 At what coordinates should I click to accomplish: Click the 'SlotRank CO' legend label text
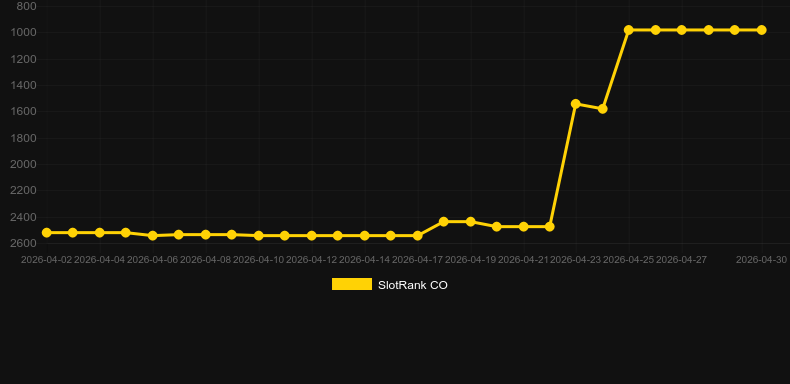[x=413, y=285]
